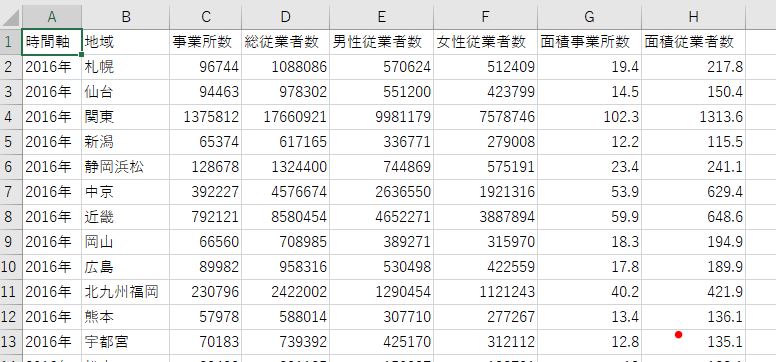Select the 新潟 cell
Screen dimensions: 776x362
point(126,142)
